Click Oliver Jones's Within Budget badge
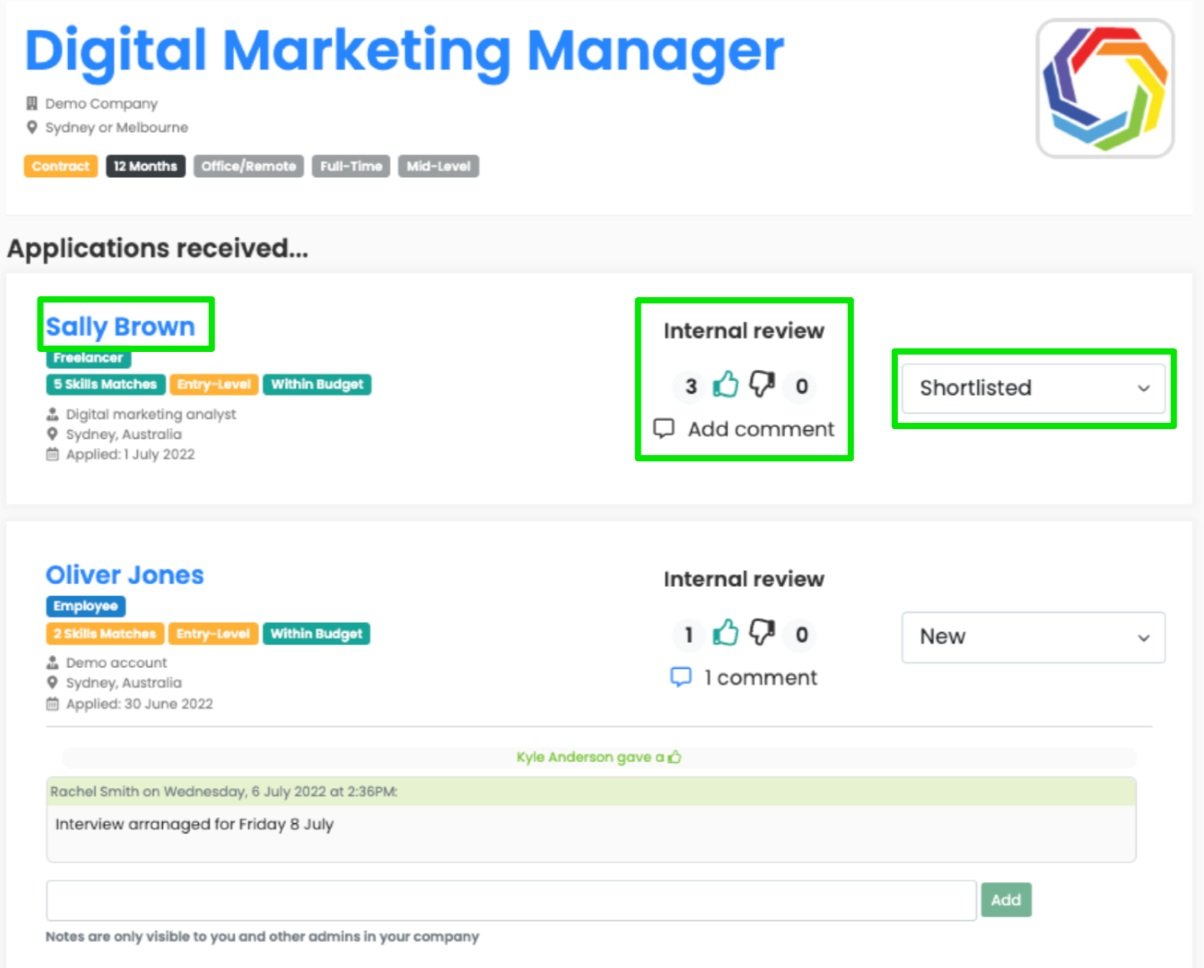This screenshot has width=1204, height=968. (x=317, y=633)
